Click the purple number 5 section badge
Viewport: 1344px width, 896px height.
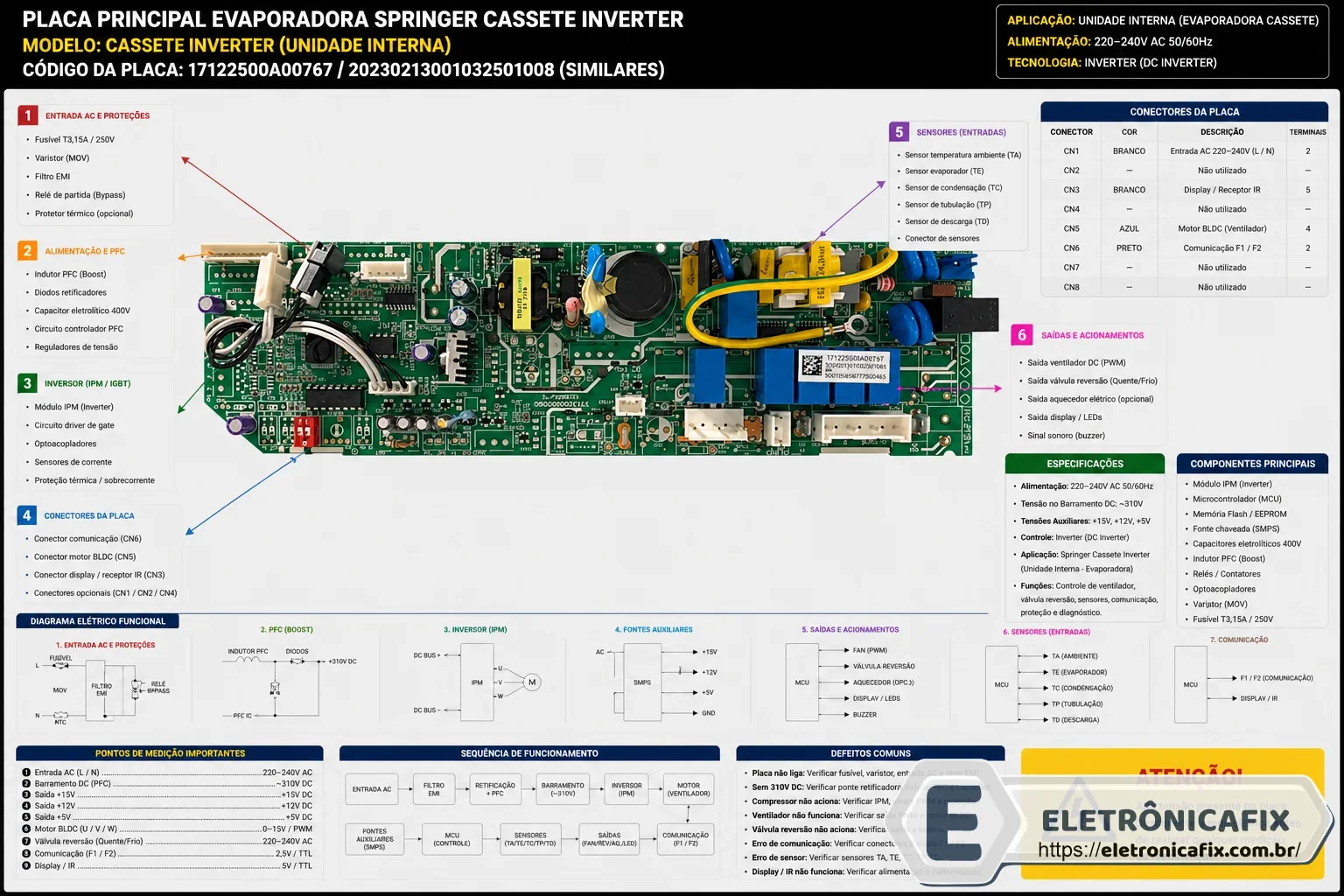click(899, 132)
